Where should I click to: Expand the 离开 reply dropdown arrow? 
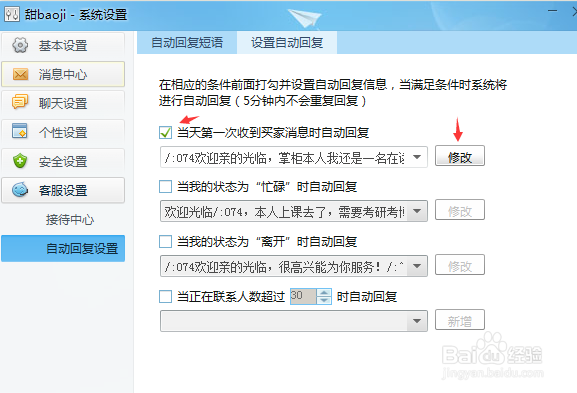point(417,266)
